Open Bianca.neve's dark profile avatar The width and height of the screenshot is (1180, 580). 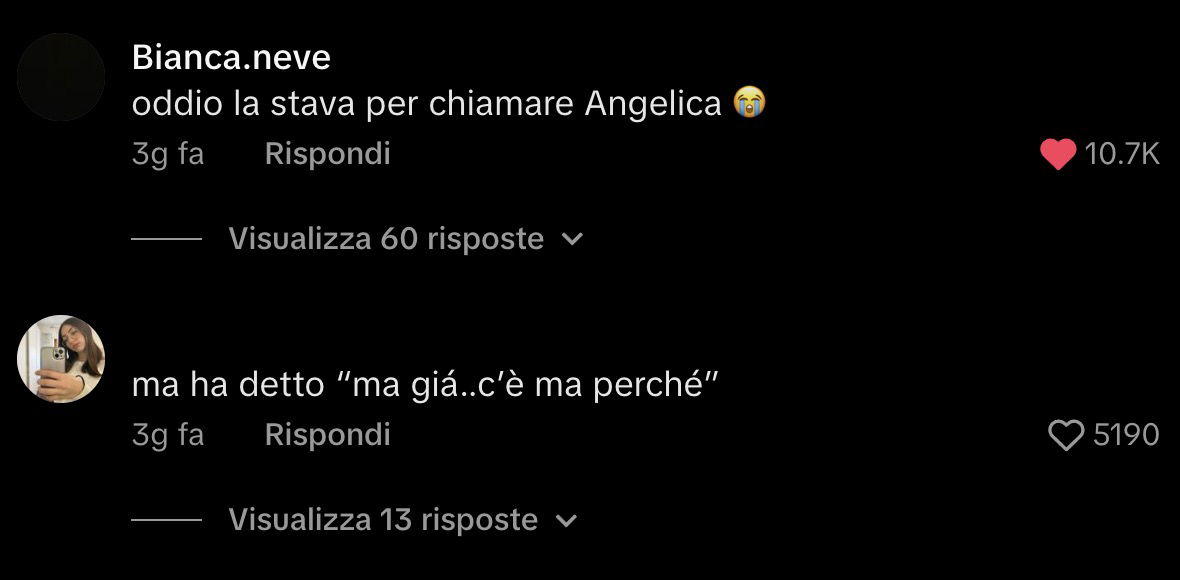(x=61, y=77)
